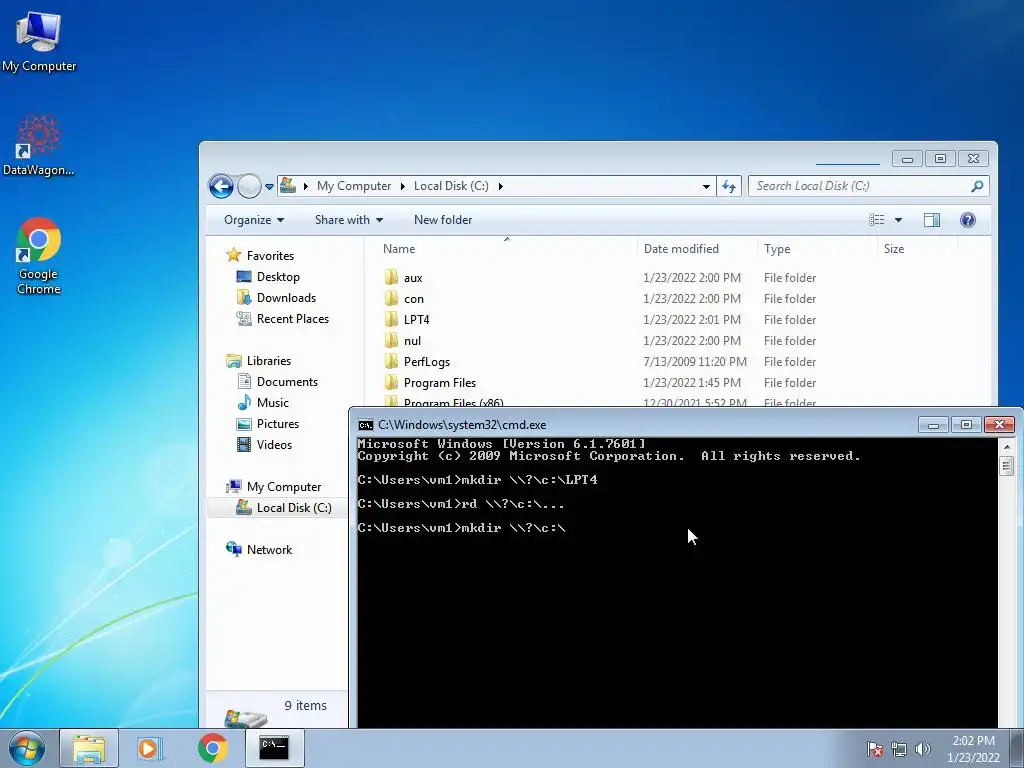Maximize the cmd.exe window
The image size is (1024, 768).
(966, 425)
